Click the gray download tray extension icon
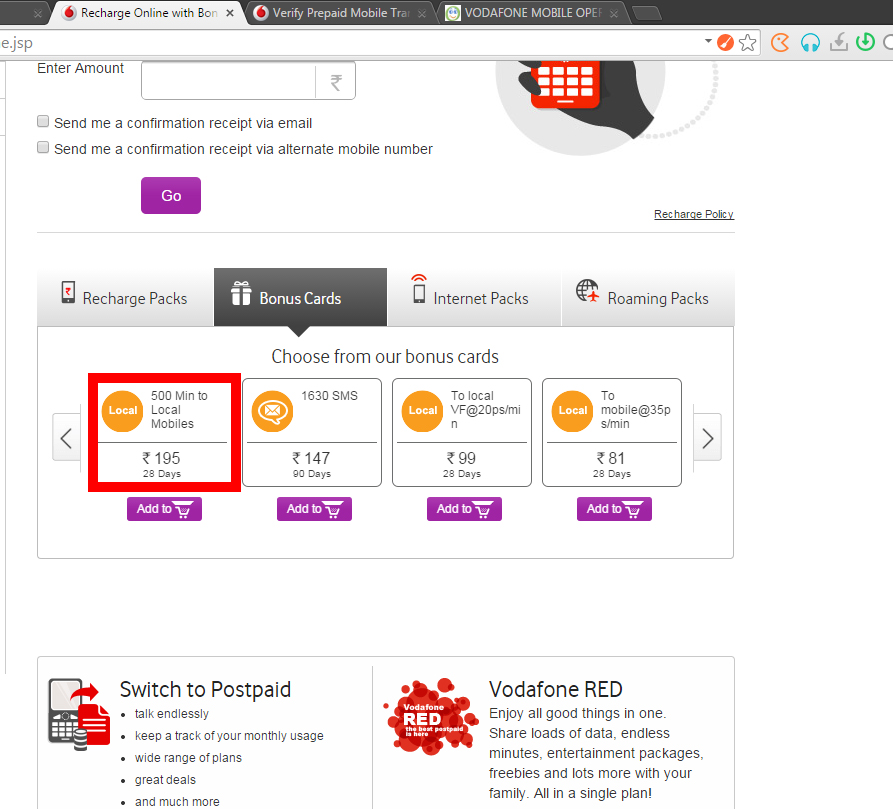The height and width of the screenshot is (809, 893). pos(839,42)
